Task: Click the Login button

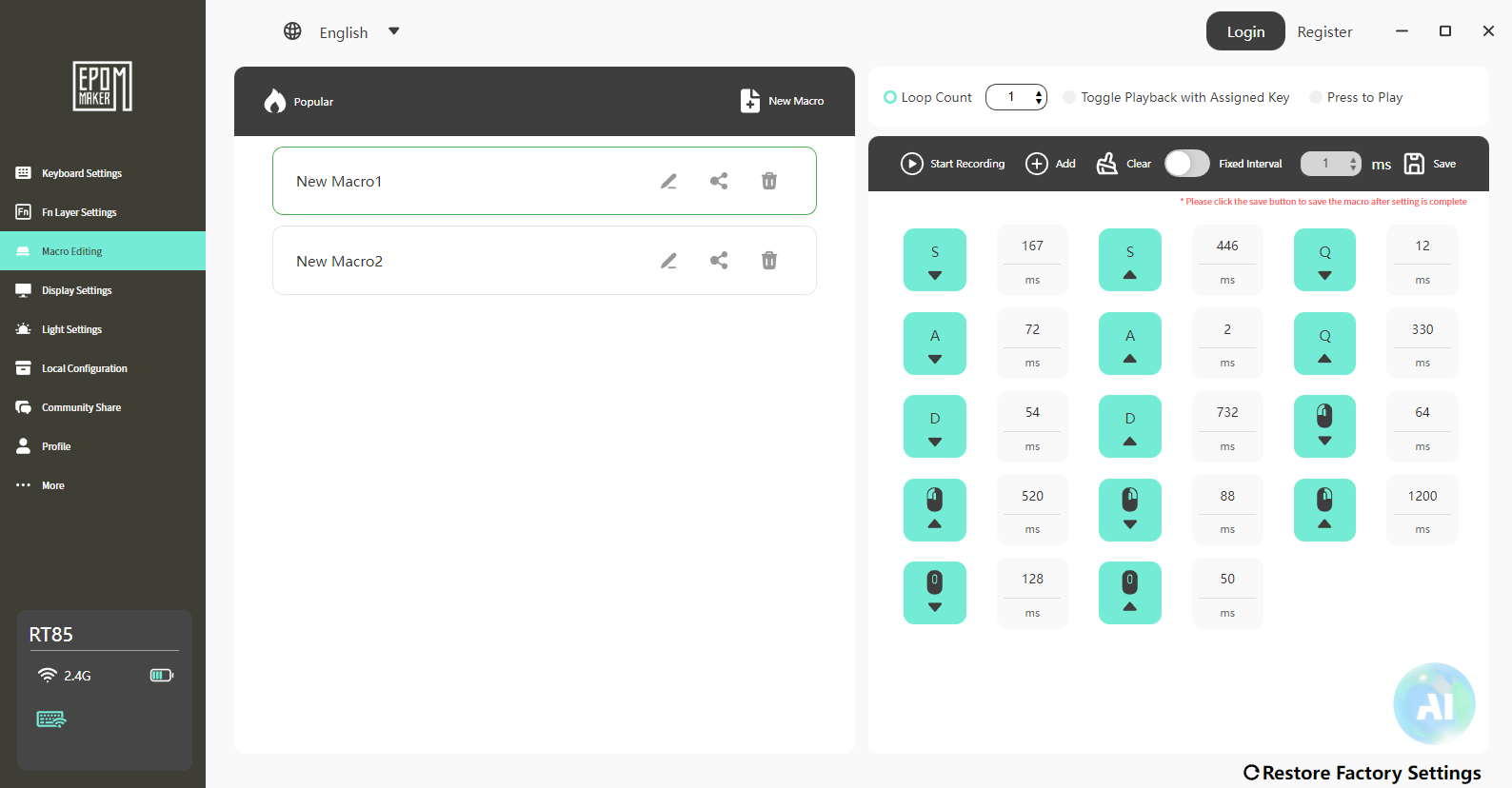Action: click(1245, 31)
